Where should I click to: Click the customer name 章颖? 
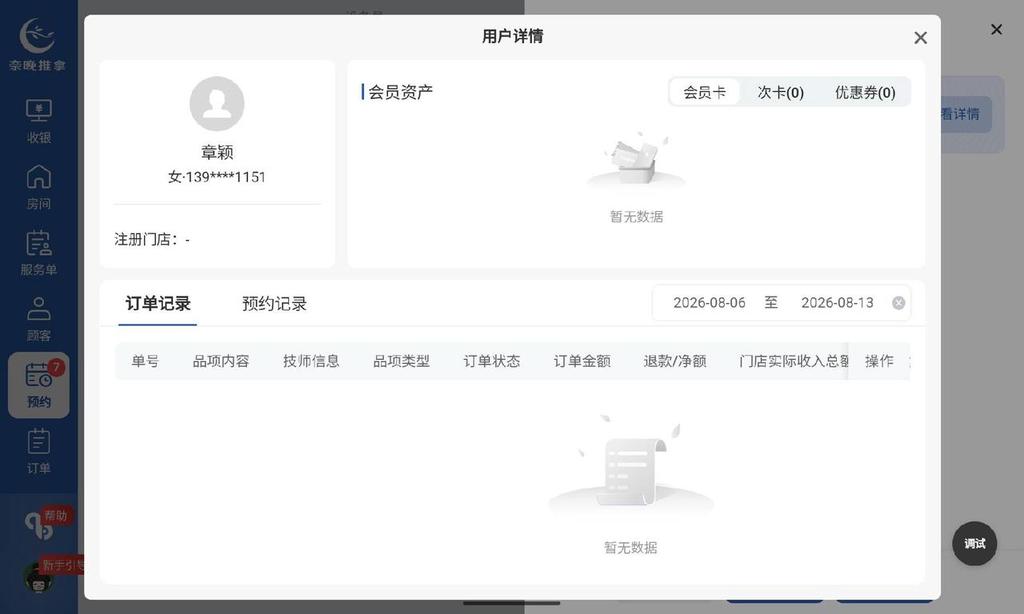217,153
